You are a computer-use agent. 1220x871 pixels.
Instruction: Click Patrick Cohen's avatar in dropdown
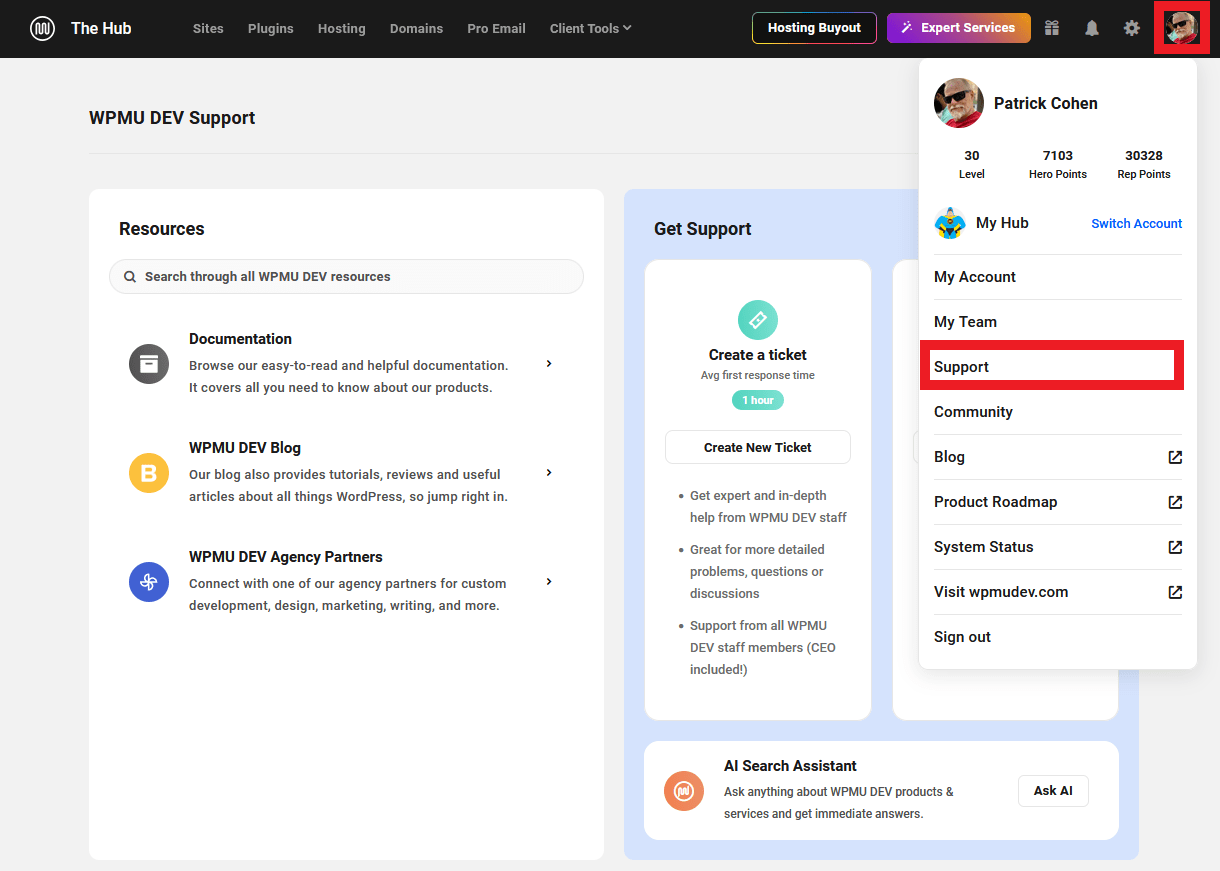(x=959, y=103)
